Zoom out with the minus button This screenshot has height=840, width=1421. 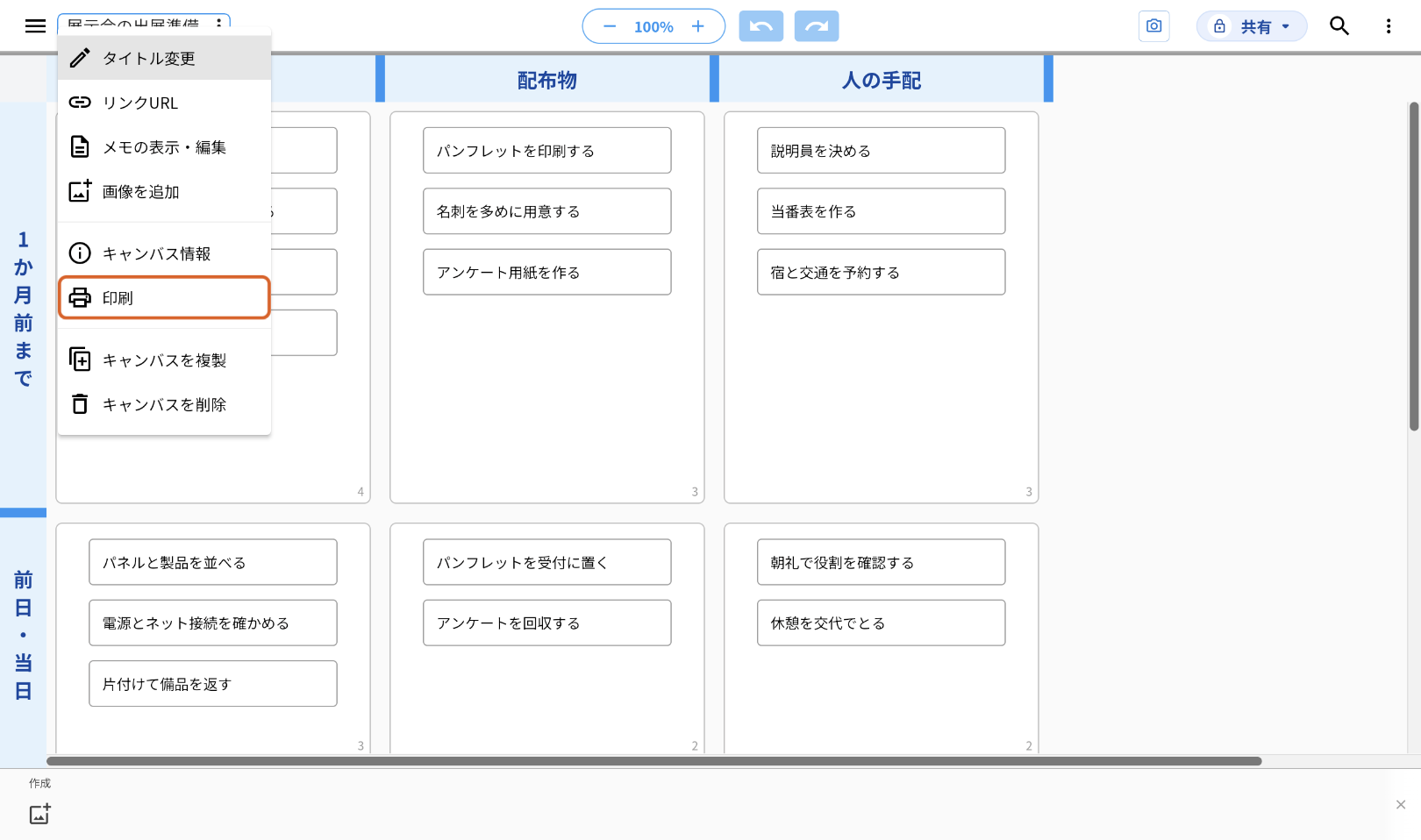click(610, 26)
